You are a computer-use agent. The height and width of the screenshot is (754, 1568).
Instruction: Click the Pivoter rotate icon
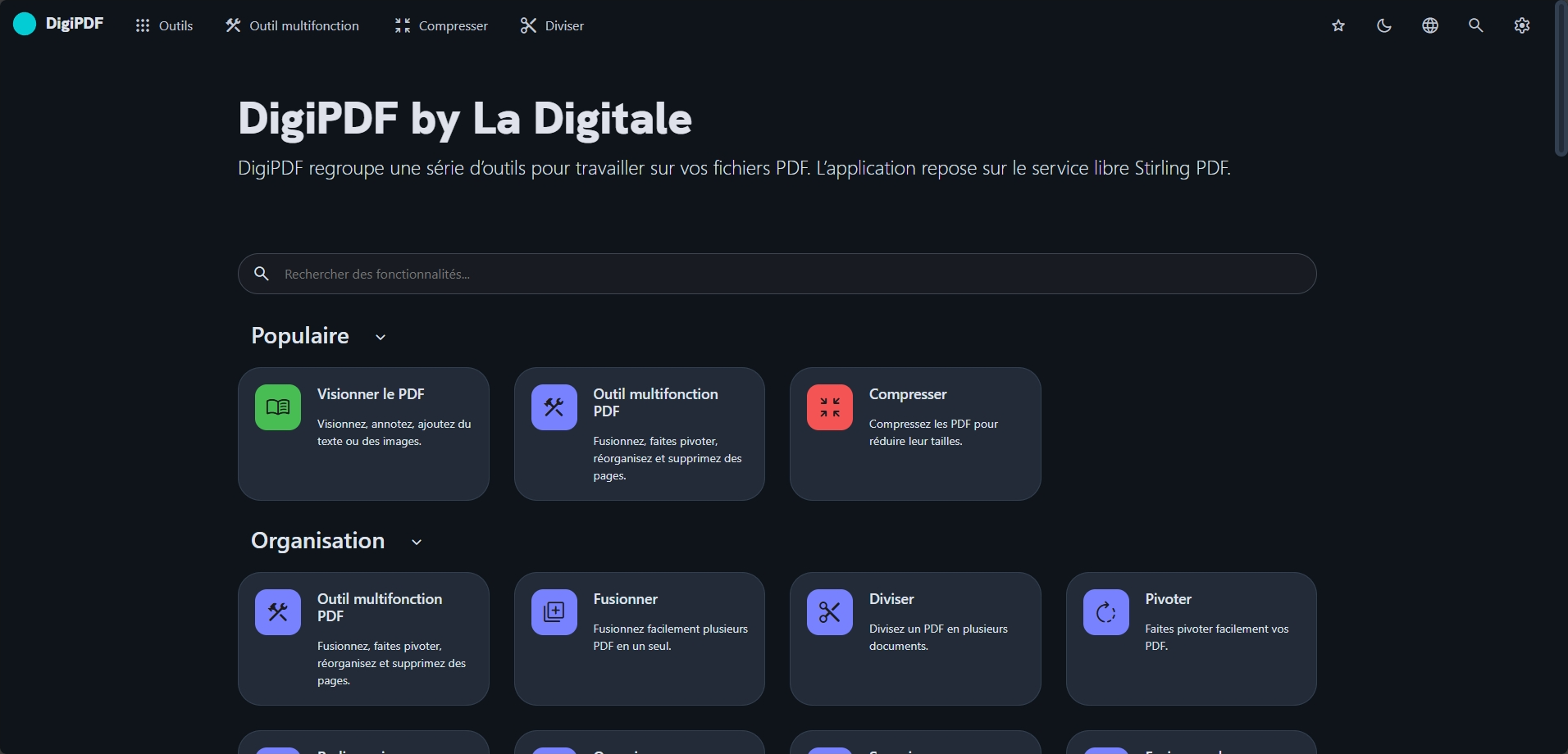tap(1106, 612)
